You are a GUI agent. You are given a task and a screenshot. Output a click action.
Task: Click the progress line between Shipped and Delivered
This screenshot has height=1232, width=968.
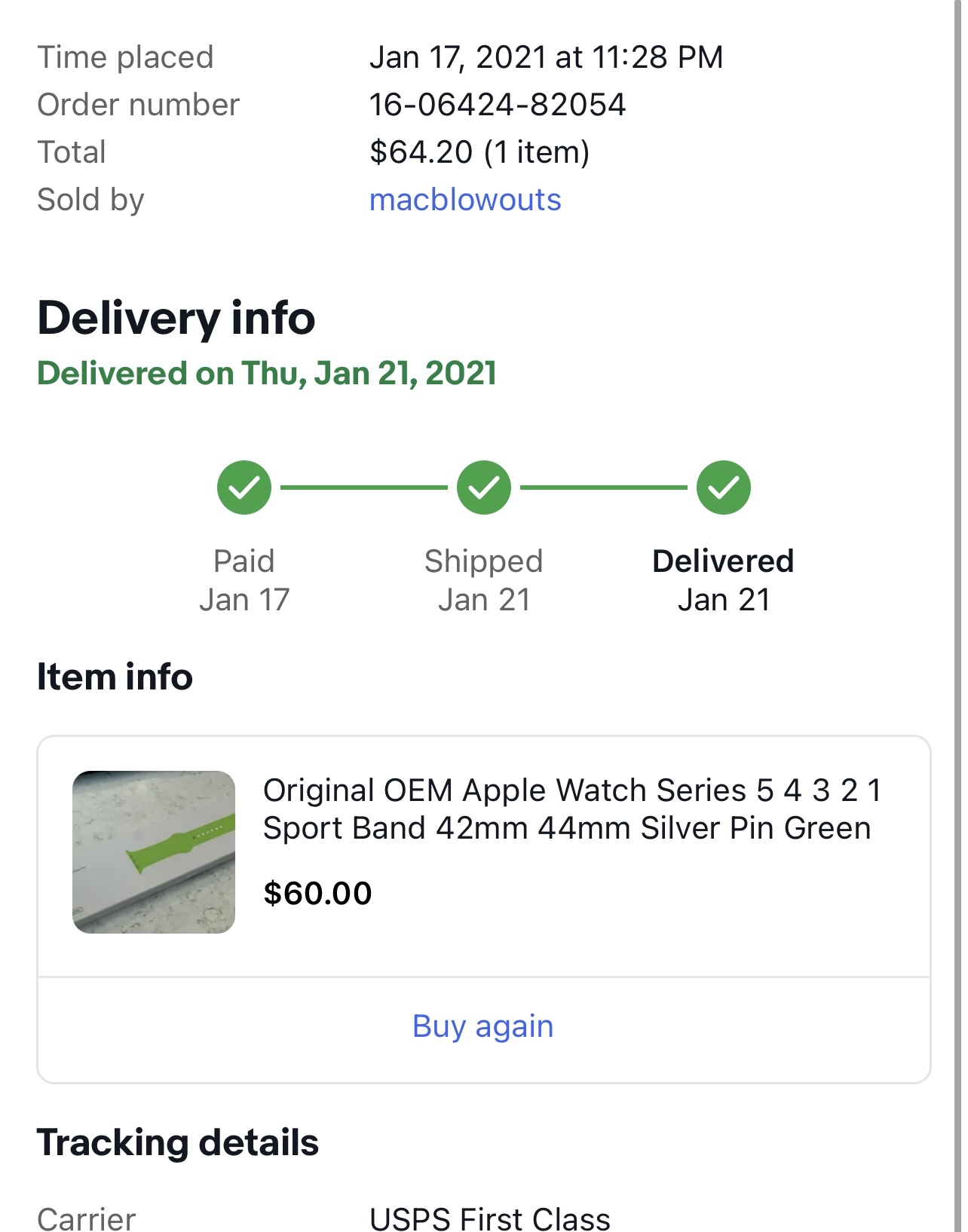(x=604, y=488)
